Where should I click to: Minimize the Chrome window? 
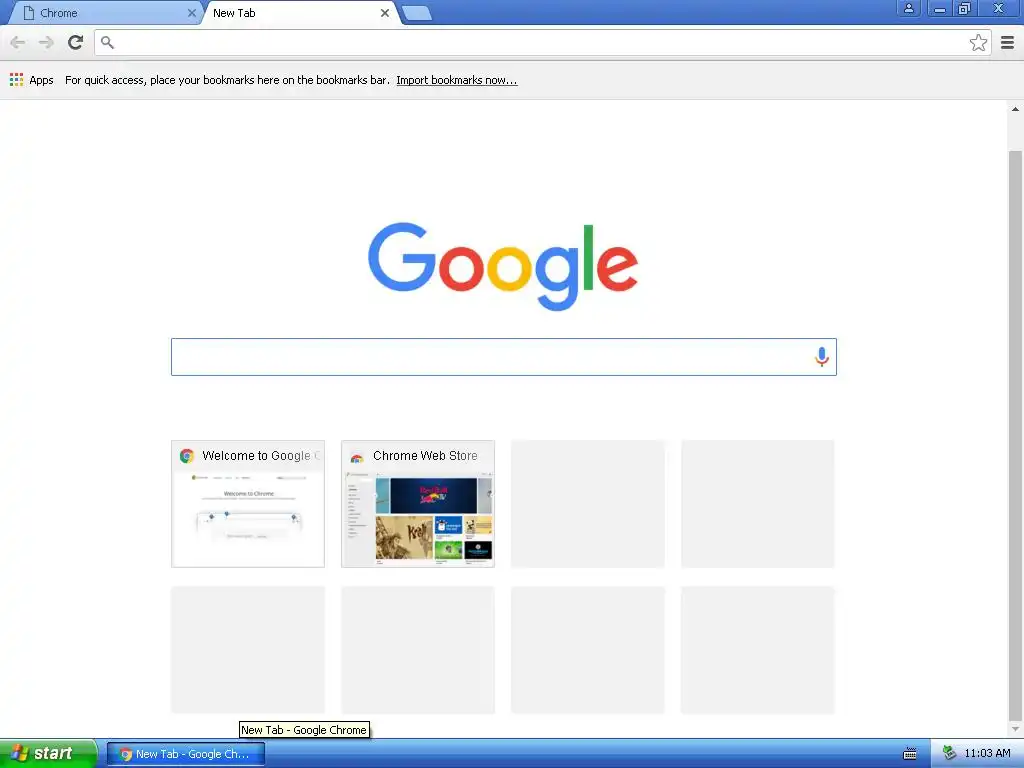939,8
